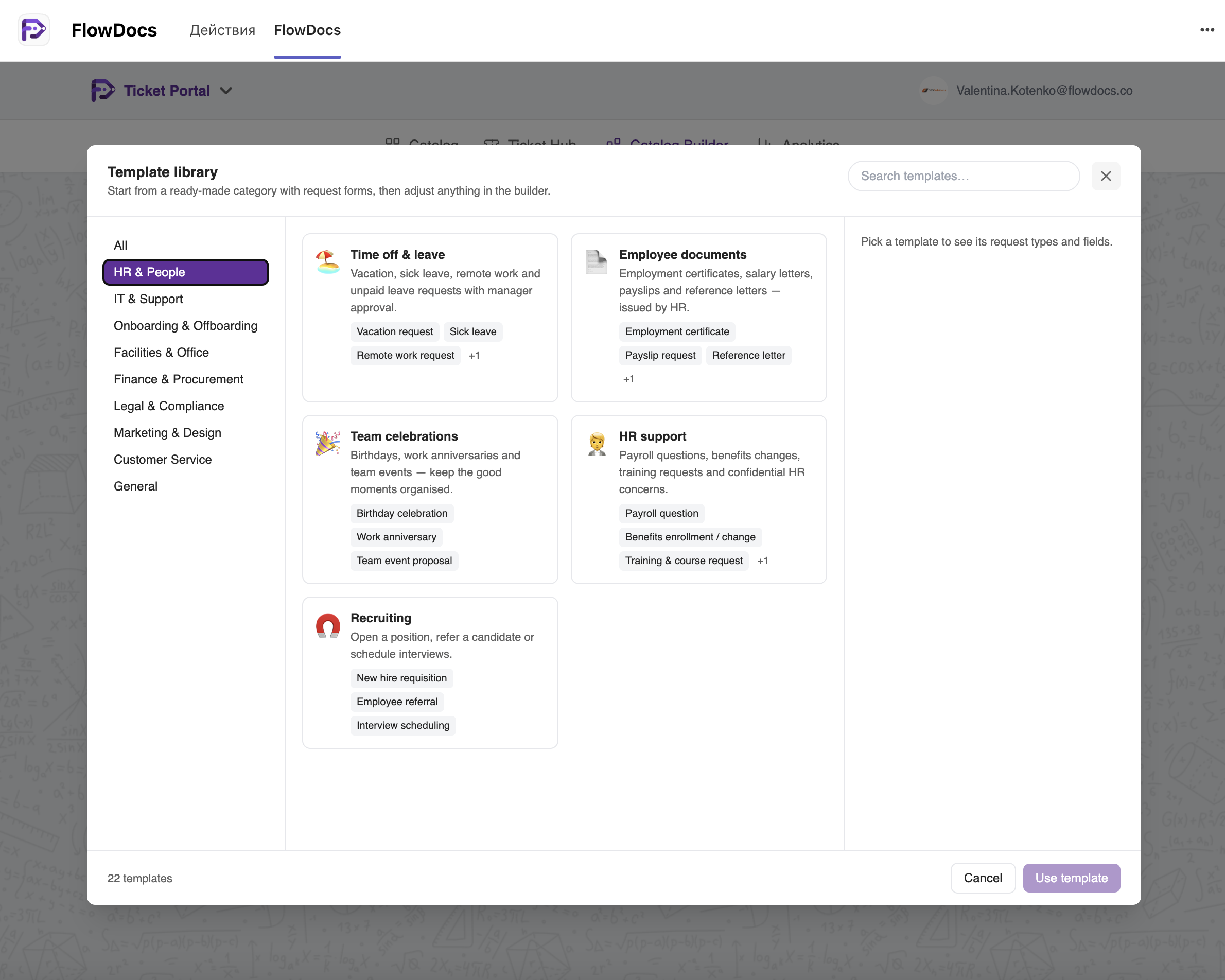Click the 22 templates count label
Screen dimensions: 1225x980
pyautogui.click(x=140, y=878)
